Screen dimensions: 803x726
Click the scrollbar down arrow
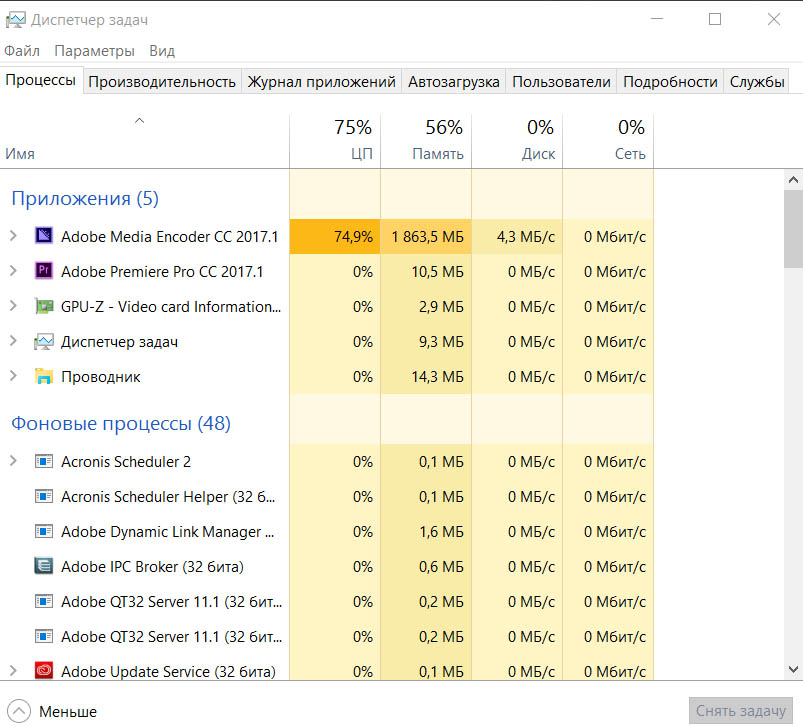[x=793, y=669]
